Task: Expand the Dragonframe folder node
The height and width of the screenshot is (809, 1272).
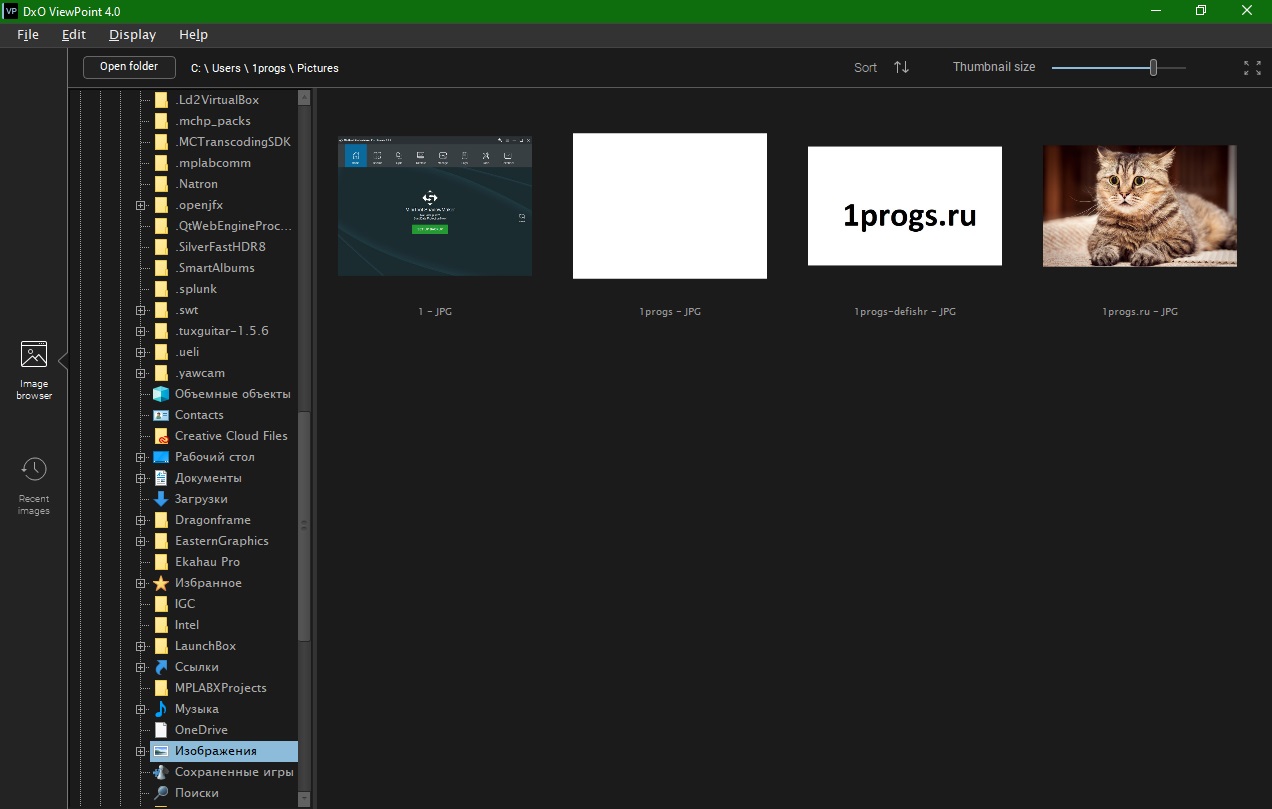Action: pos(141,520)
